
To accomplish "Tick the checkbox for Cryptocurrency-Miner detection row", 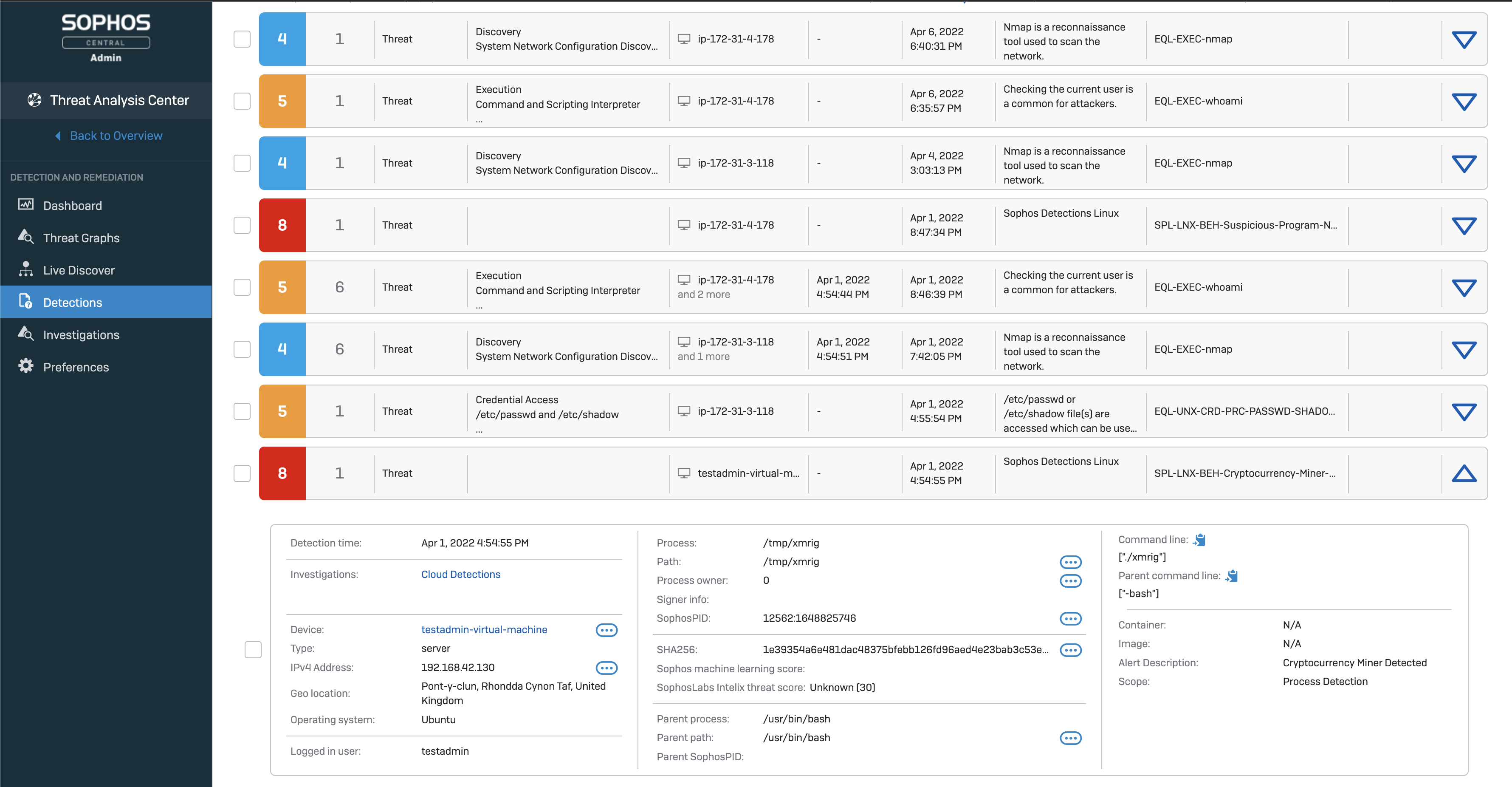I will click(242, 473).
